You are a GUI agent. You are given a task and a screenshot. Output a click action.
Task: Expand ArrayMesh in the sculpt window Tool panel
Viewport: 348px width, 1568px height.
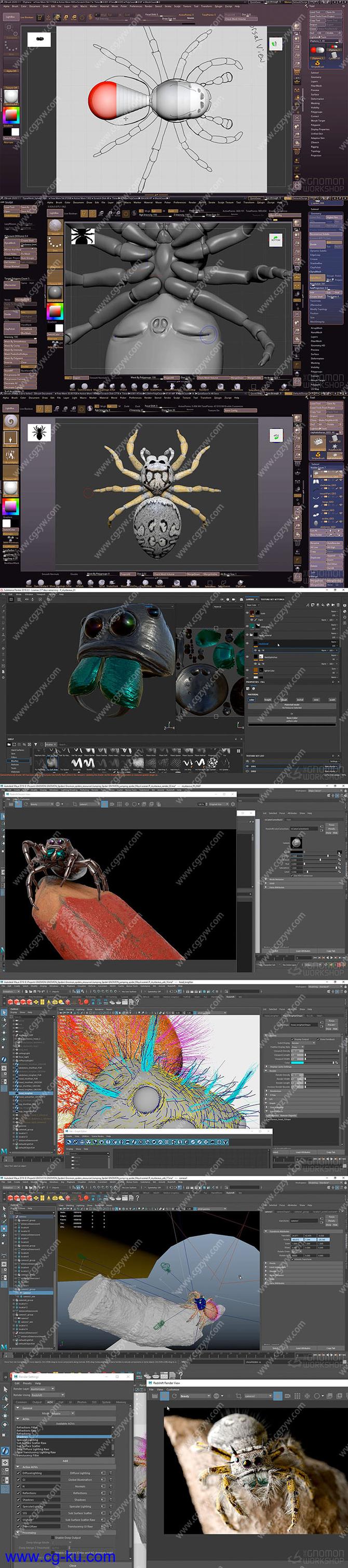(317, 328)
